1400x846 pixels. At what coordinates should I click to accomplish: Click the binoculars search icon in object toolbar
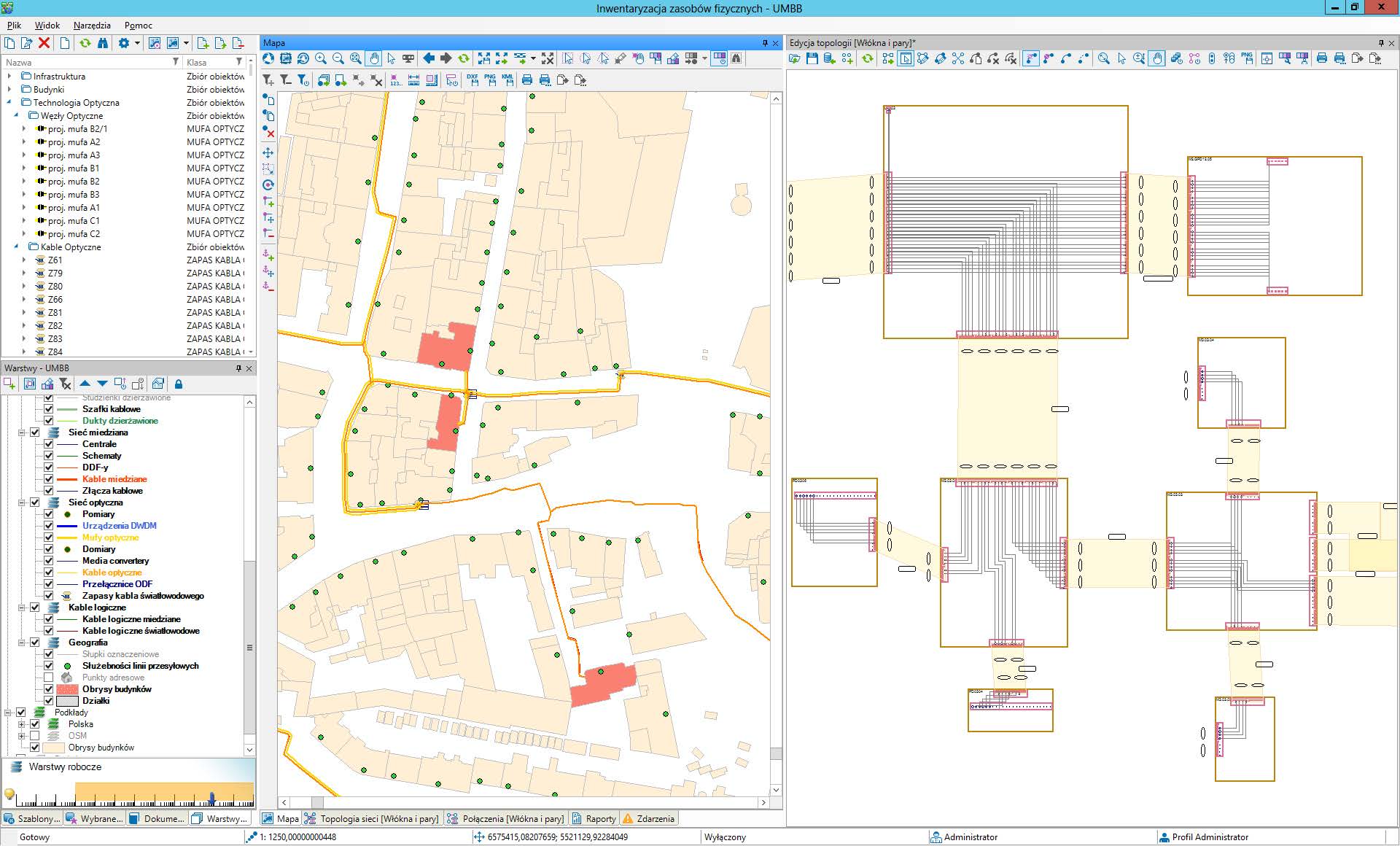coord(103,43)
